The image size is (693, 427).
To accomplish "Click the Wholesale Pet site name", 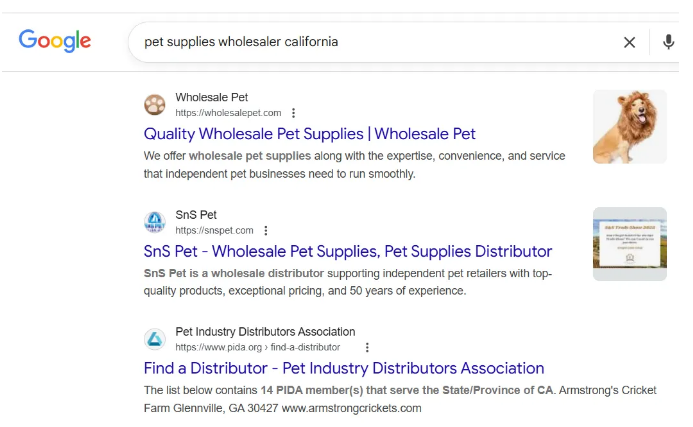I will coord(211,97).
